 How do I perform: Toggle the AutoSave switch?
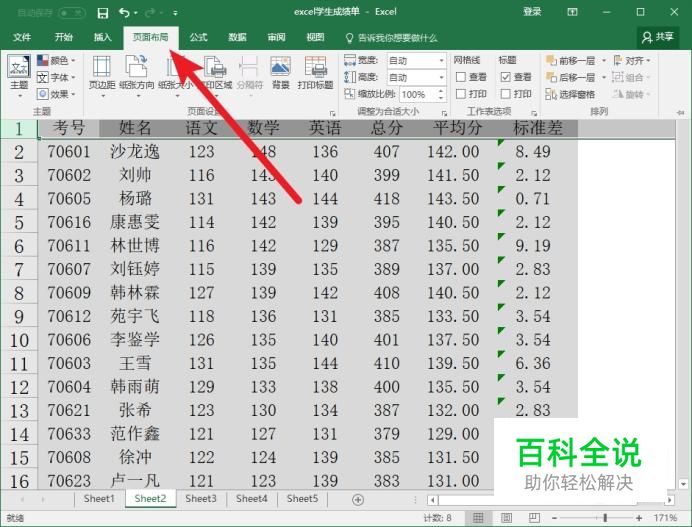(71, 13)
